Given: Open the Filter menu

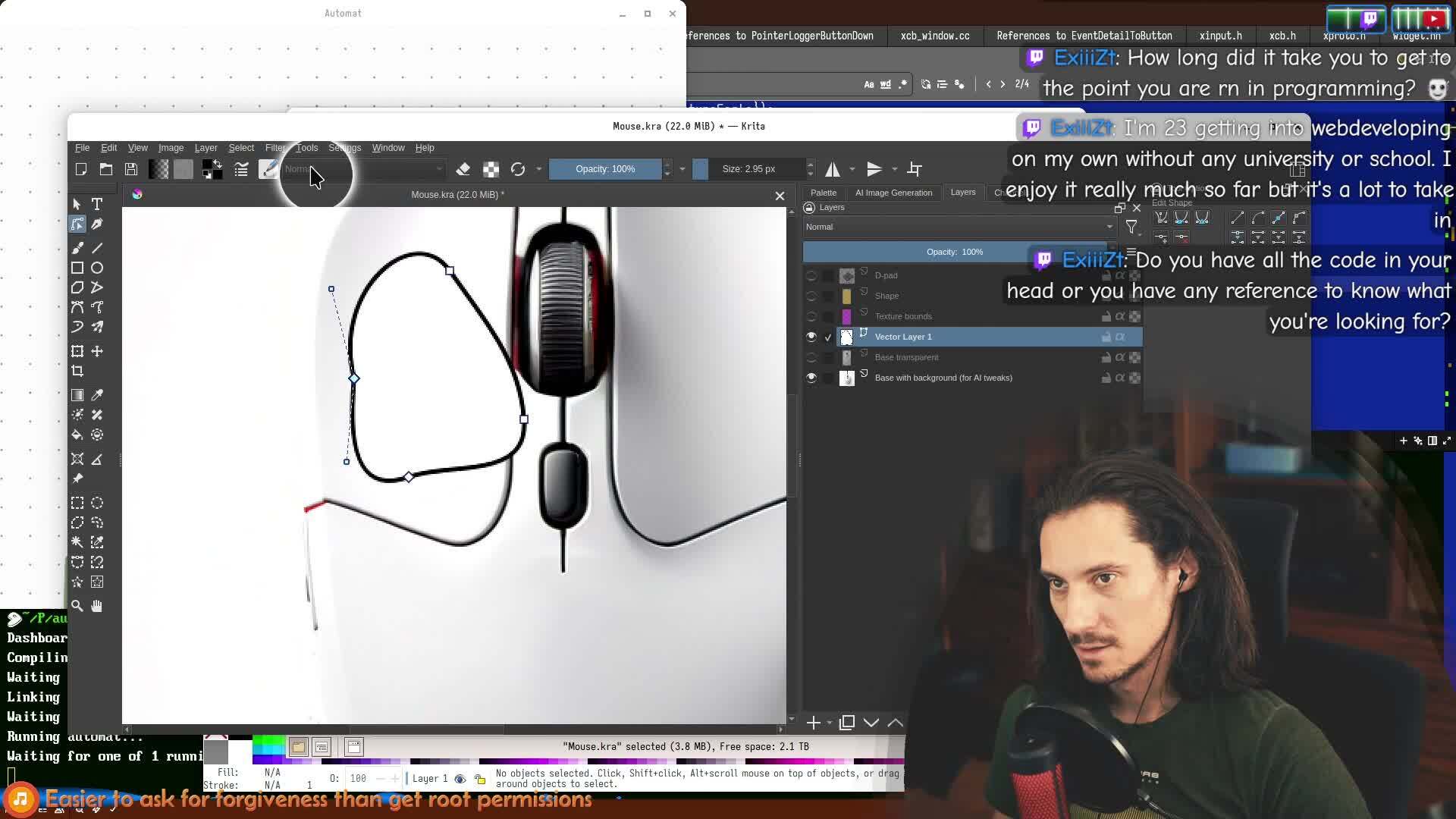Looking at the screenshot, I should pos(275,148).
